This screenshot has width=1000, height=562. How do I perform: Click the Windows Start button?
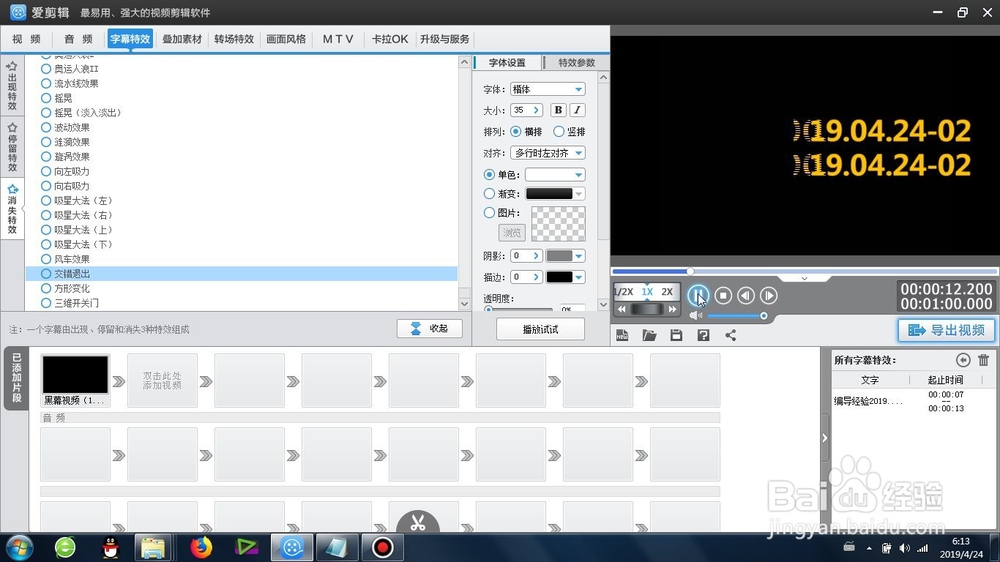pyautogui.click(x=19, y=547)
